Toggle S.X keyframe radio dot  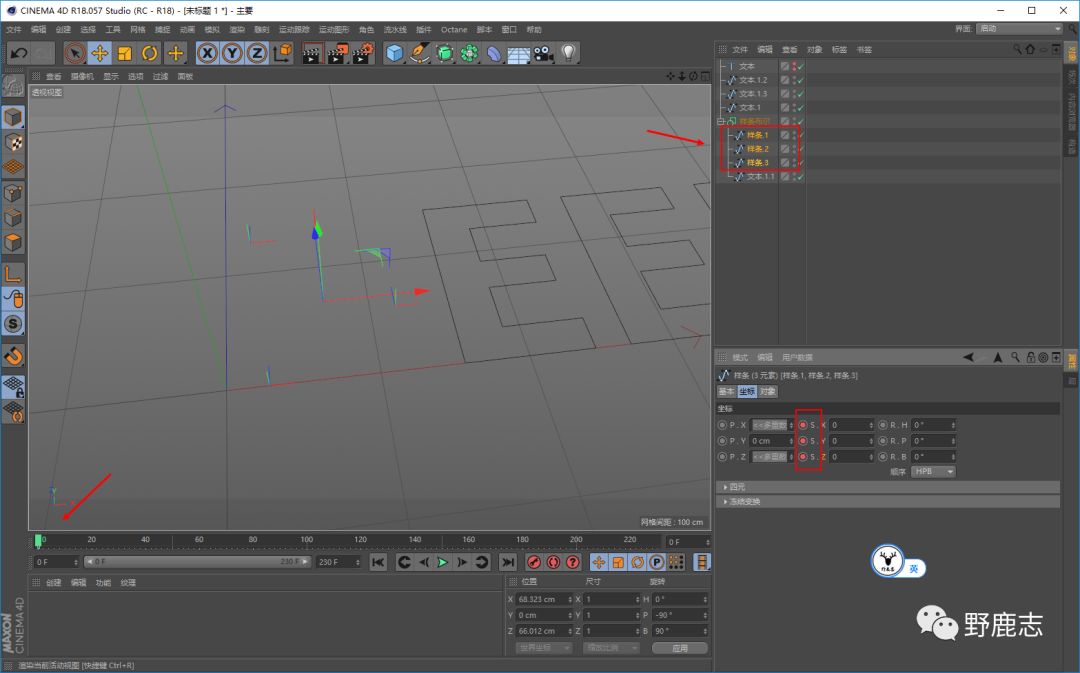803,425
